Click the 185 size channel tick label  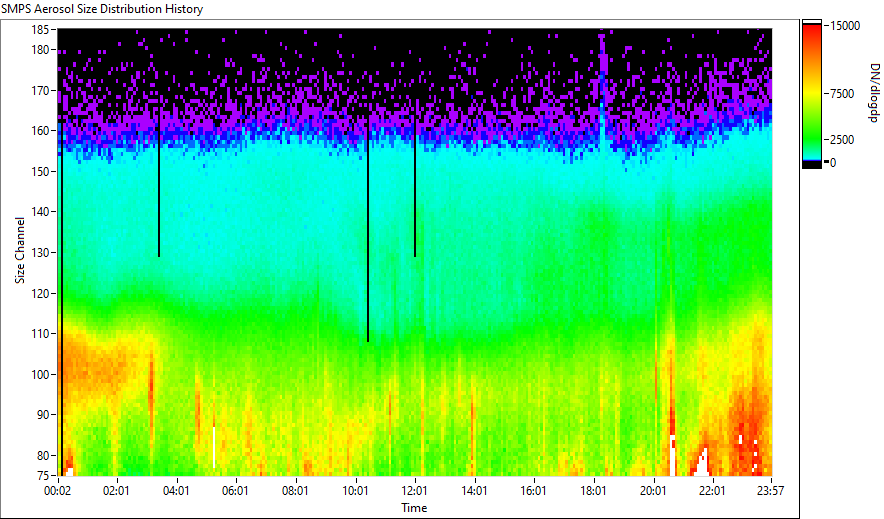pos(40,29)
